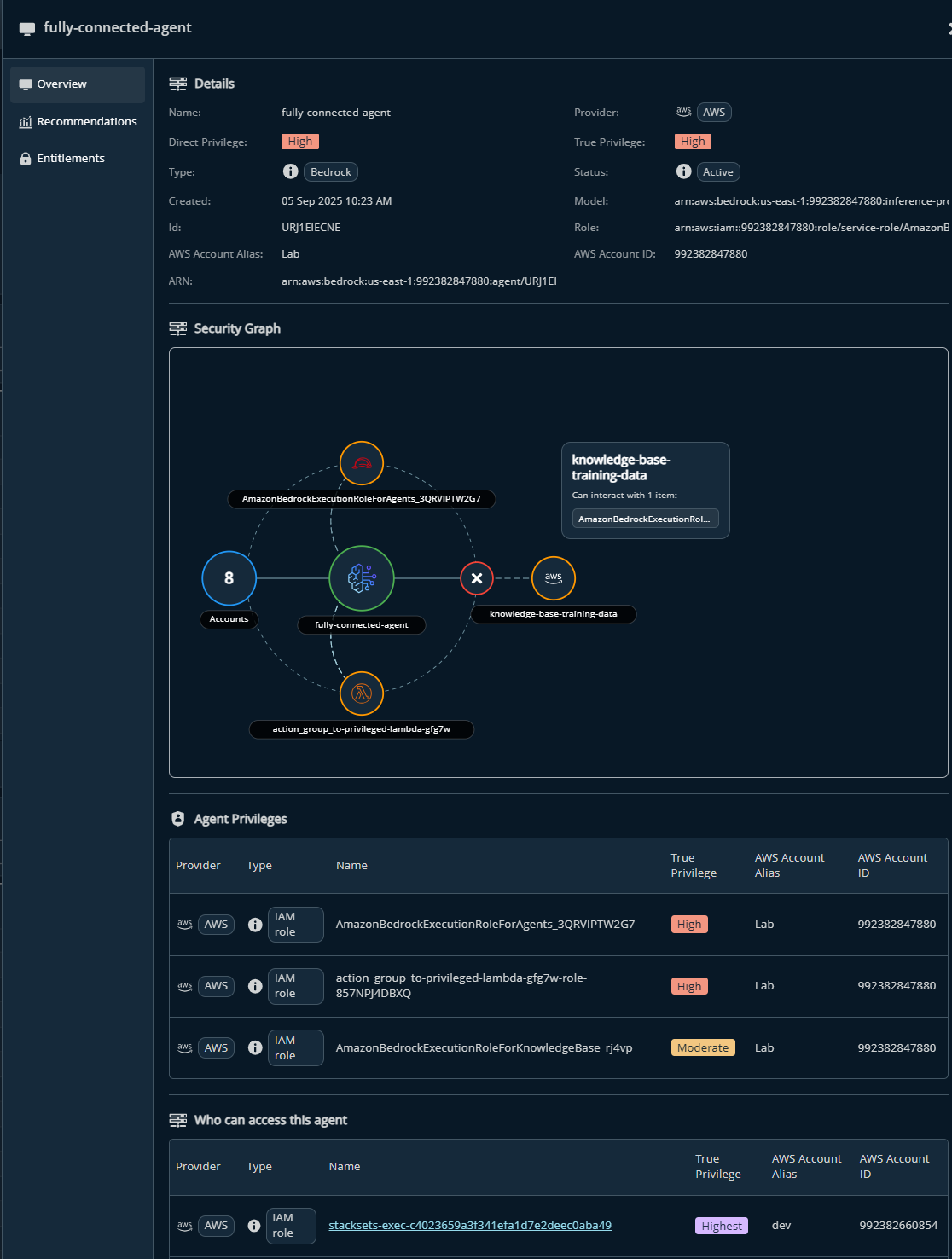Click the info icon next to Bedrock type
Viewport: 952px width, 1259px height.
291,171
